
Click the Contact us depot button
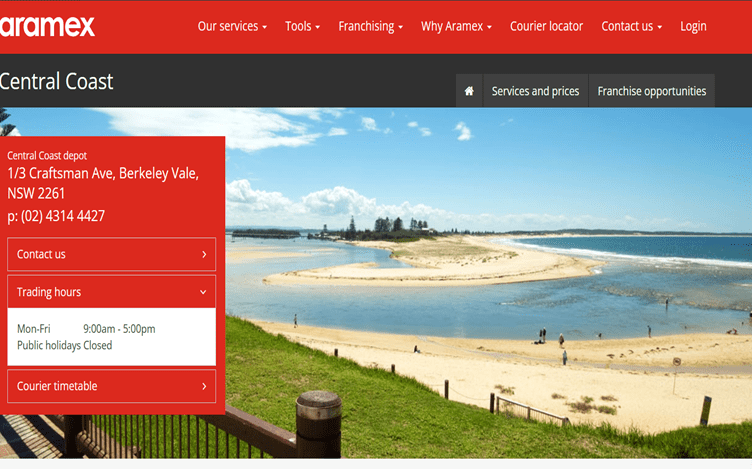click(x=111, y=254)
